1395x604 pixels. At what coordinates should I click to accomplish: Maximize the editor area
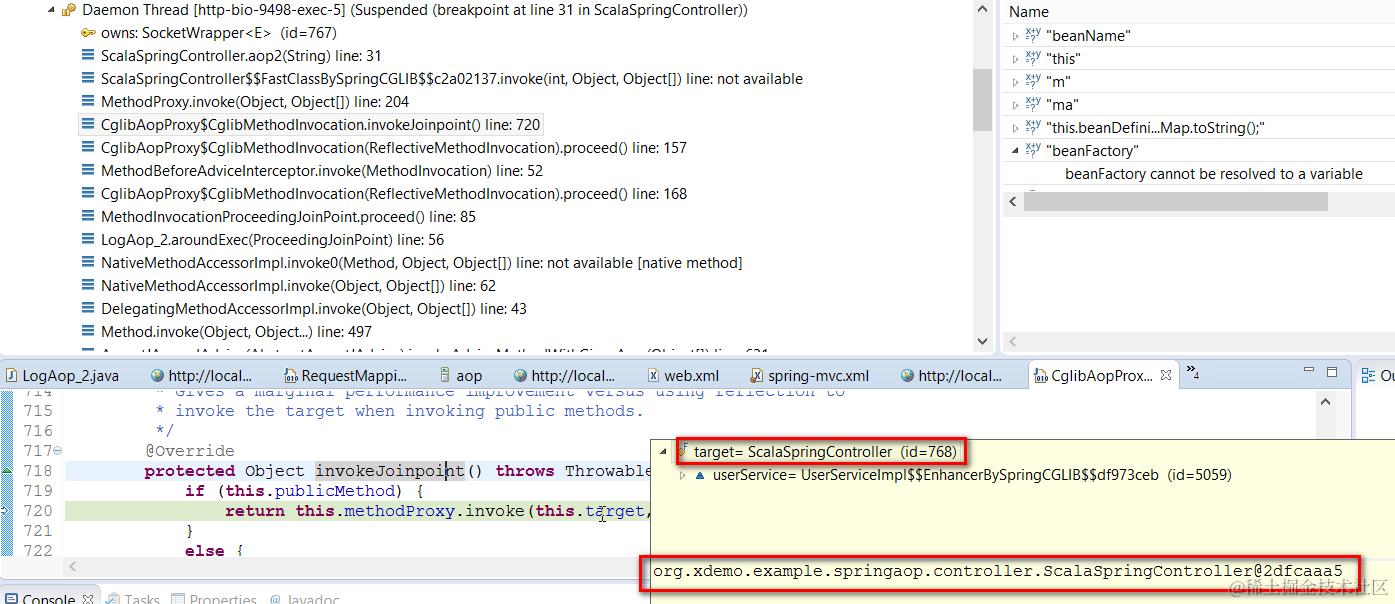[1331, 372]
